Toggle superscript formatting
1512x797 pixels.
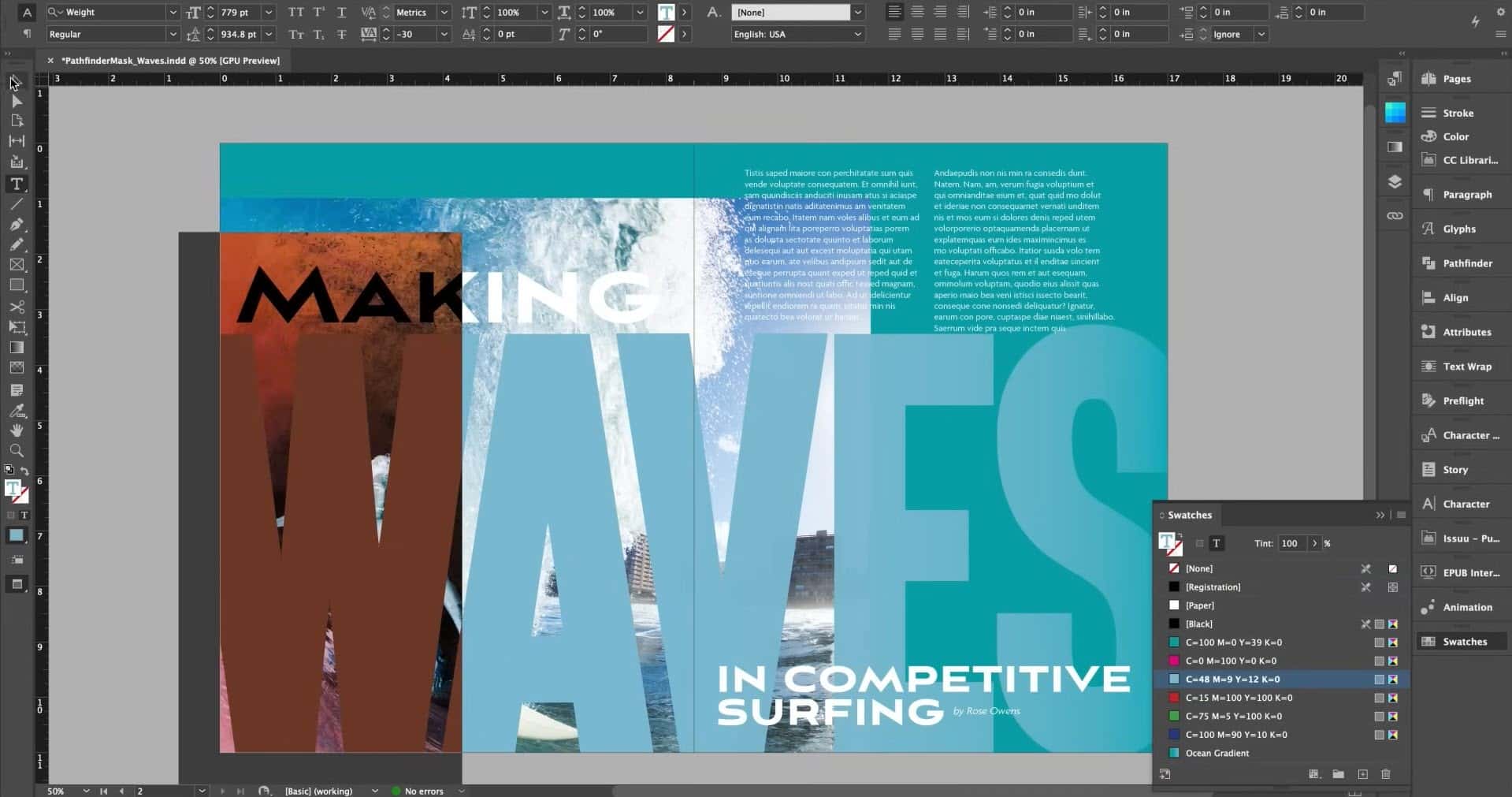[318, 12]
